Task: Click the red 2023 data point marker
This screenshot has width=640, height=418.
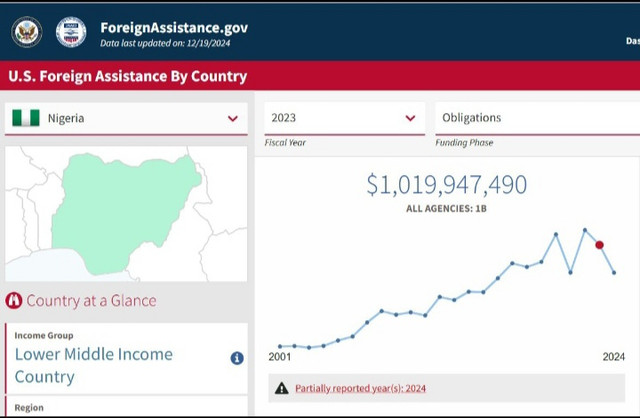Action: pyautogui.click(x=599, y=245)
